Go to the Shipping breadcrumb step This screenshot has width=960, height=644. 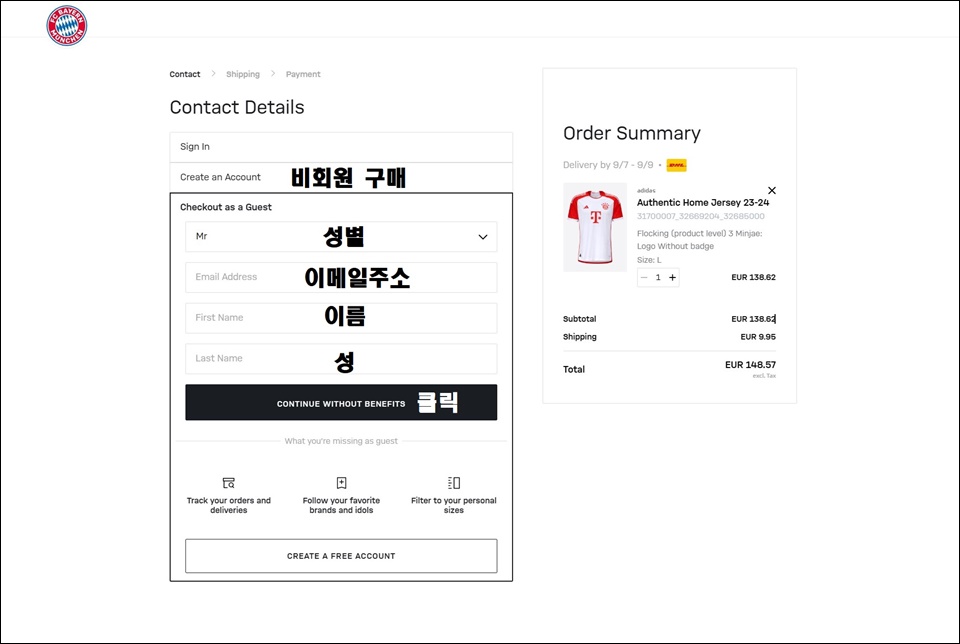coord(242,74)
